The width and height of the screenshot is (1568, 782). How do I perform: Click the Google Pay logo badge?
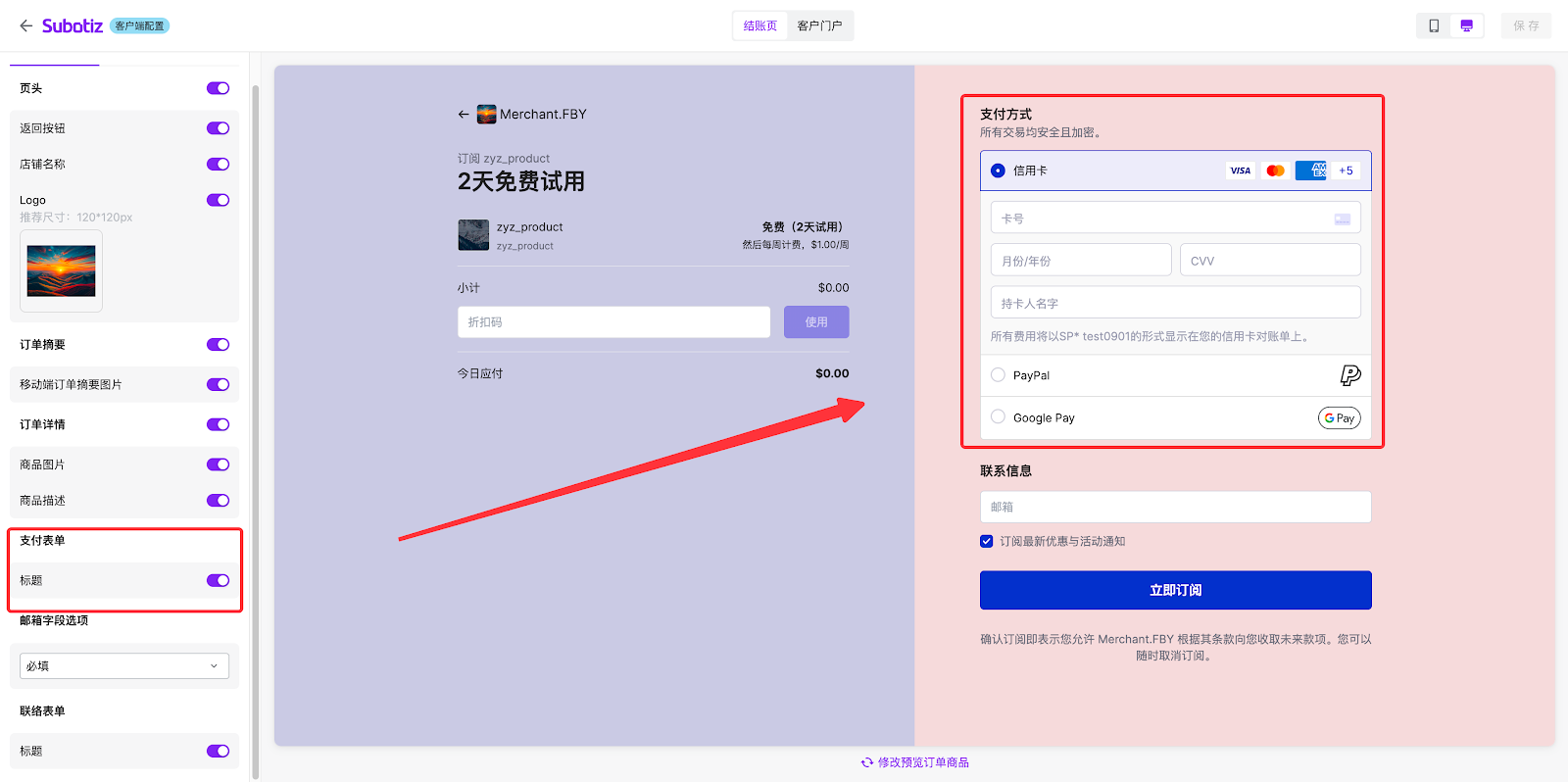pyautogui.click(x=1339, y=418)
